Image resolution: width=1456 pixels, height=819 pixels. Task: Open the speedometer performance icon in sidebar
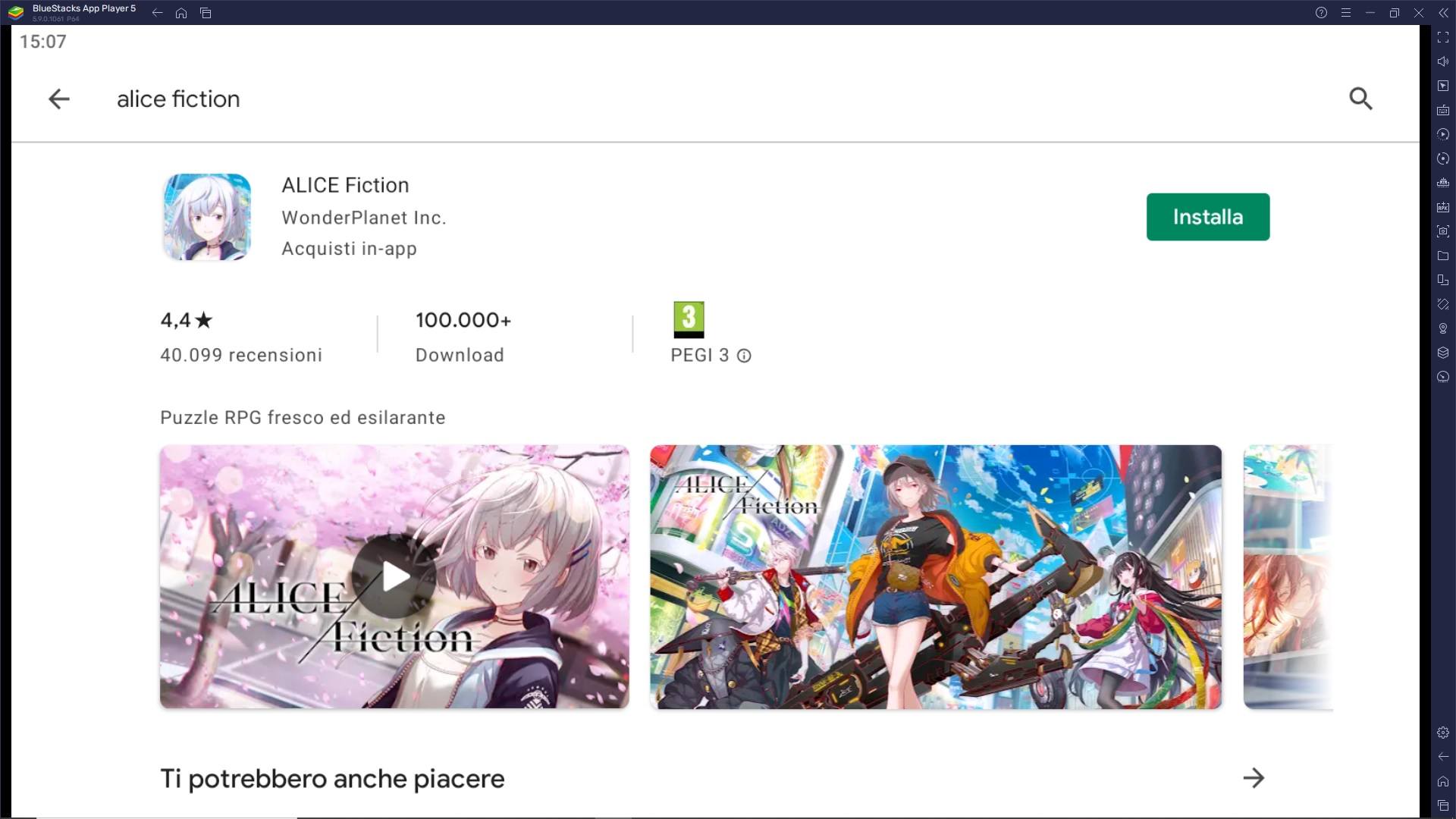1443,377
